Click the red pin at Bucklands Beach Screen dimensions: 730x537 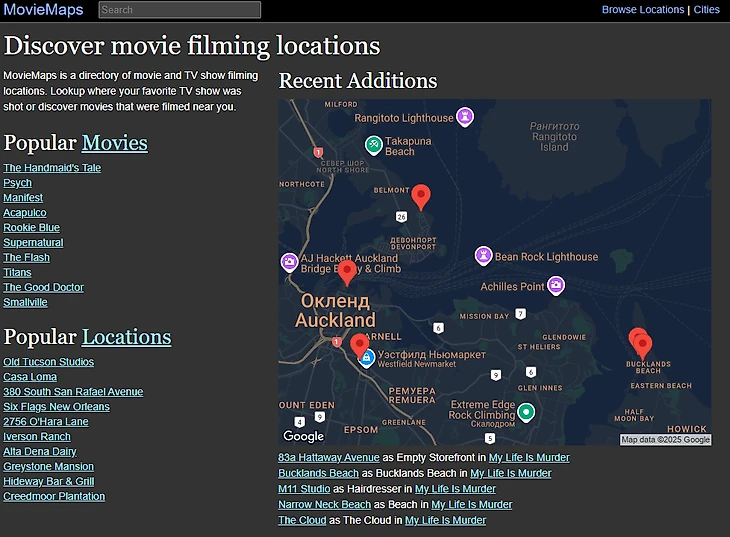642,345
